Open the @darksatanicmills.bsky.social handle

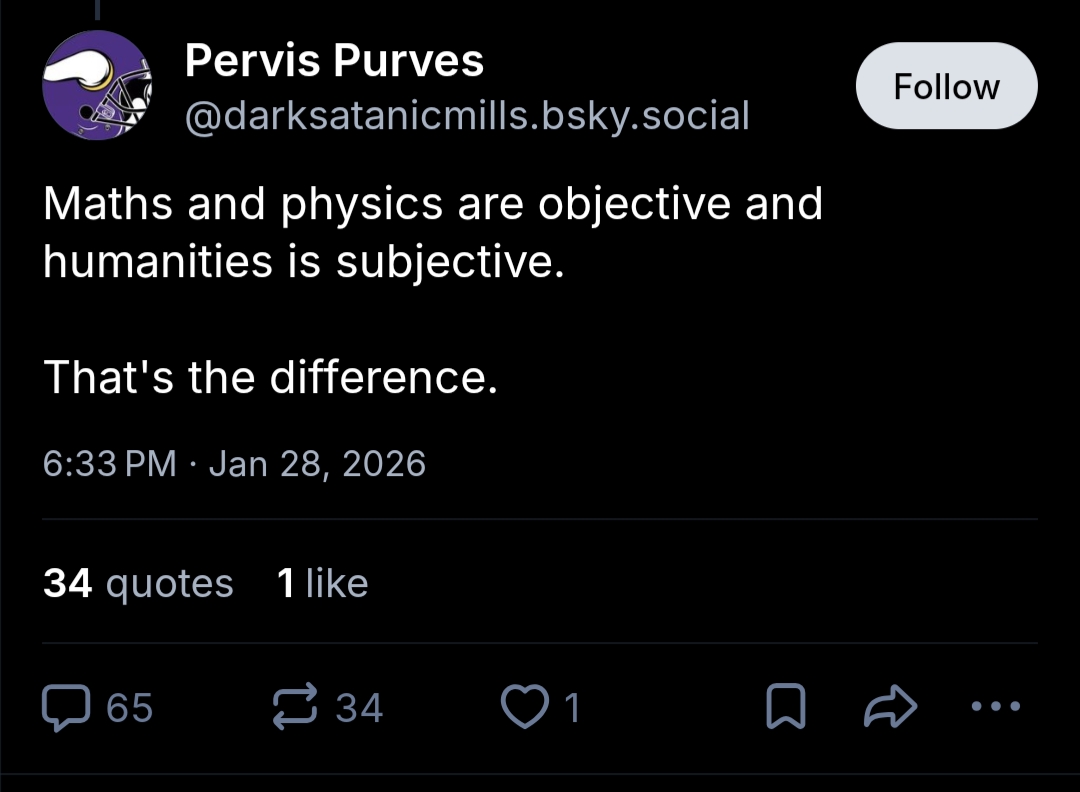[467, 116]
